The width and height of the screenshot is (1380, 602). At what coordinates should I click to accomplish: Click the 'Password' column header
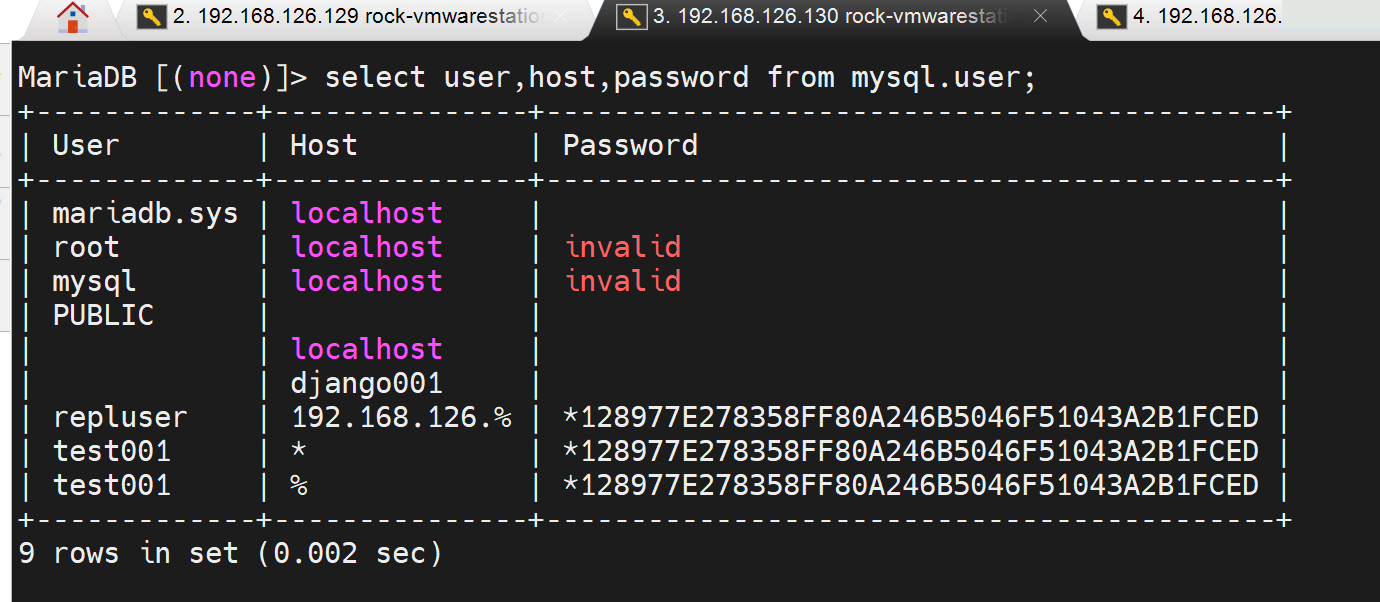tap(630, 145)
